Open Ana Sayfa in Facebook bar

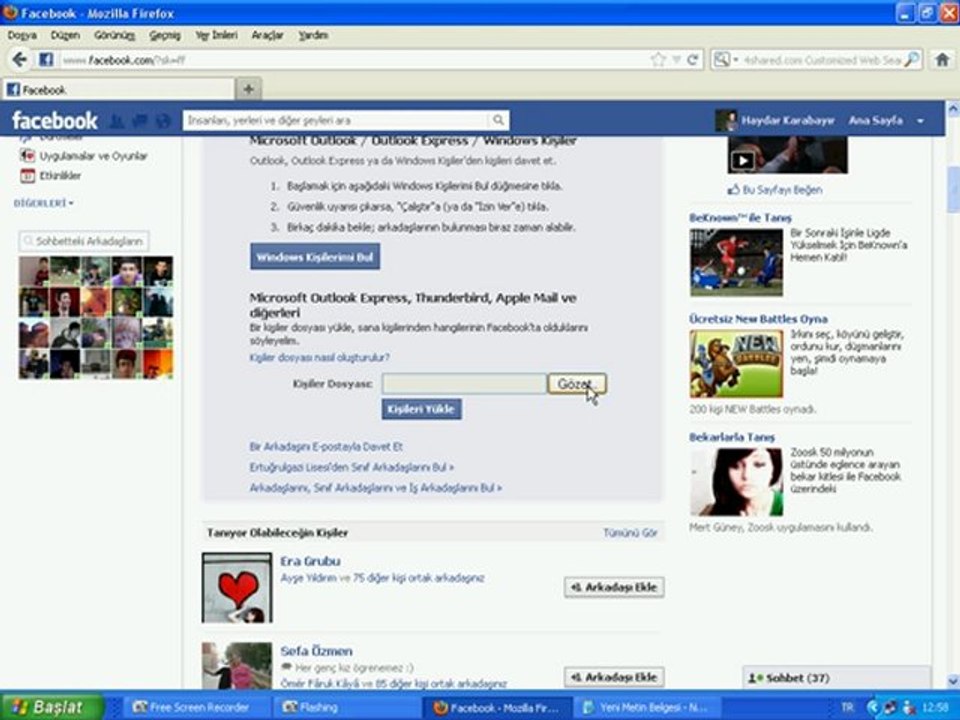tap(876, 121)
